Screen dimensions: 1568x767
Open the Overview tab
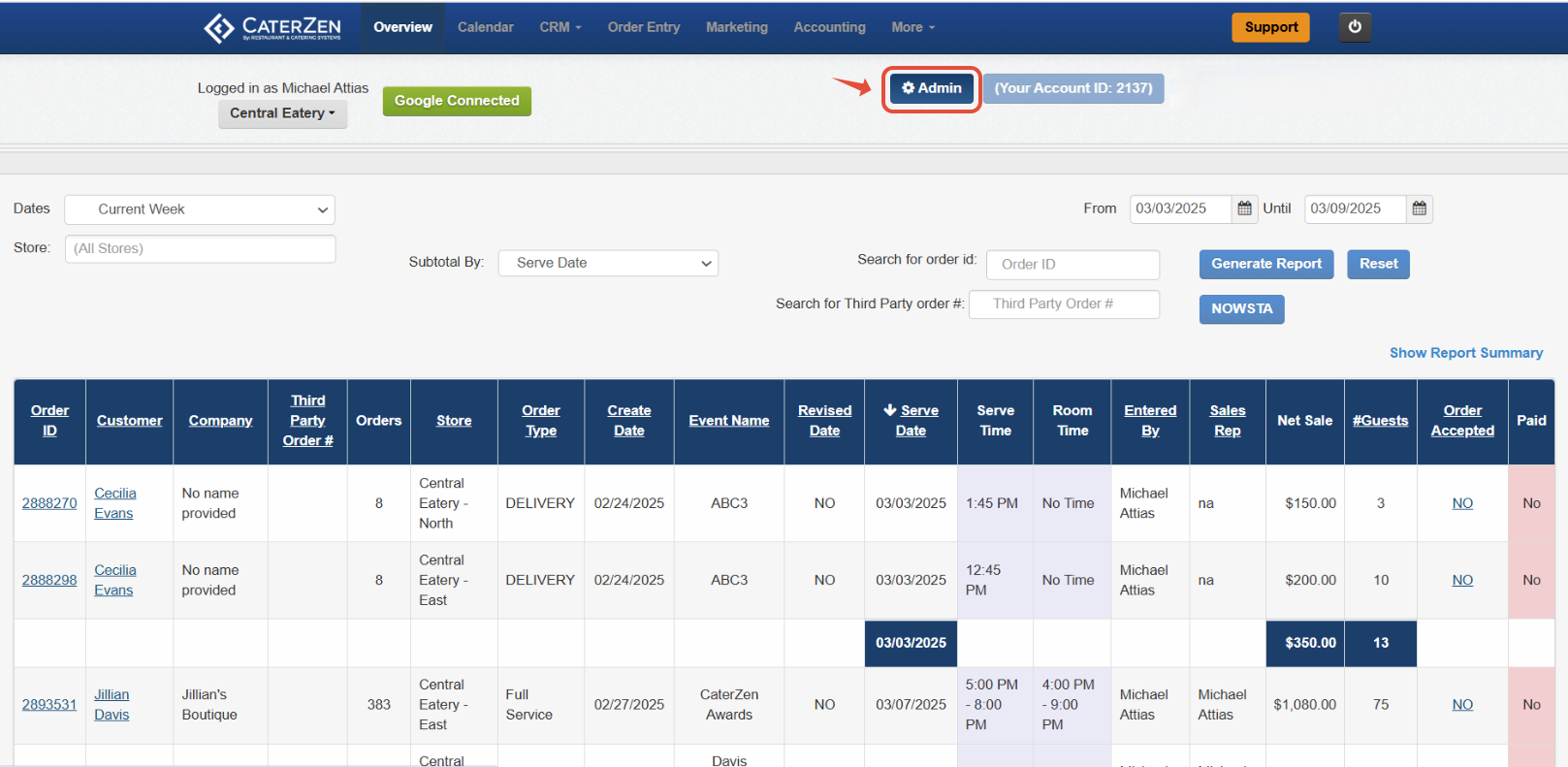coord(403,27)
